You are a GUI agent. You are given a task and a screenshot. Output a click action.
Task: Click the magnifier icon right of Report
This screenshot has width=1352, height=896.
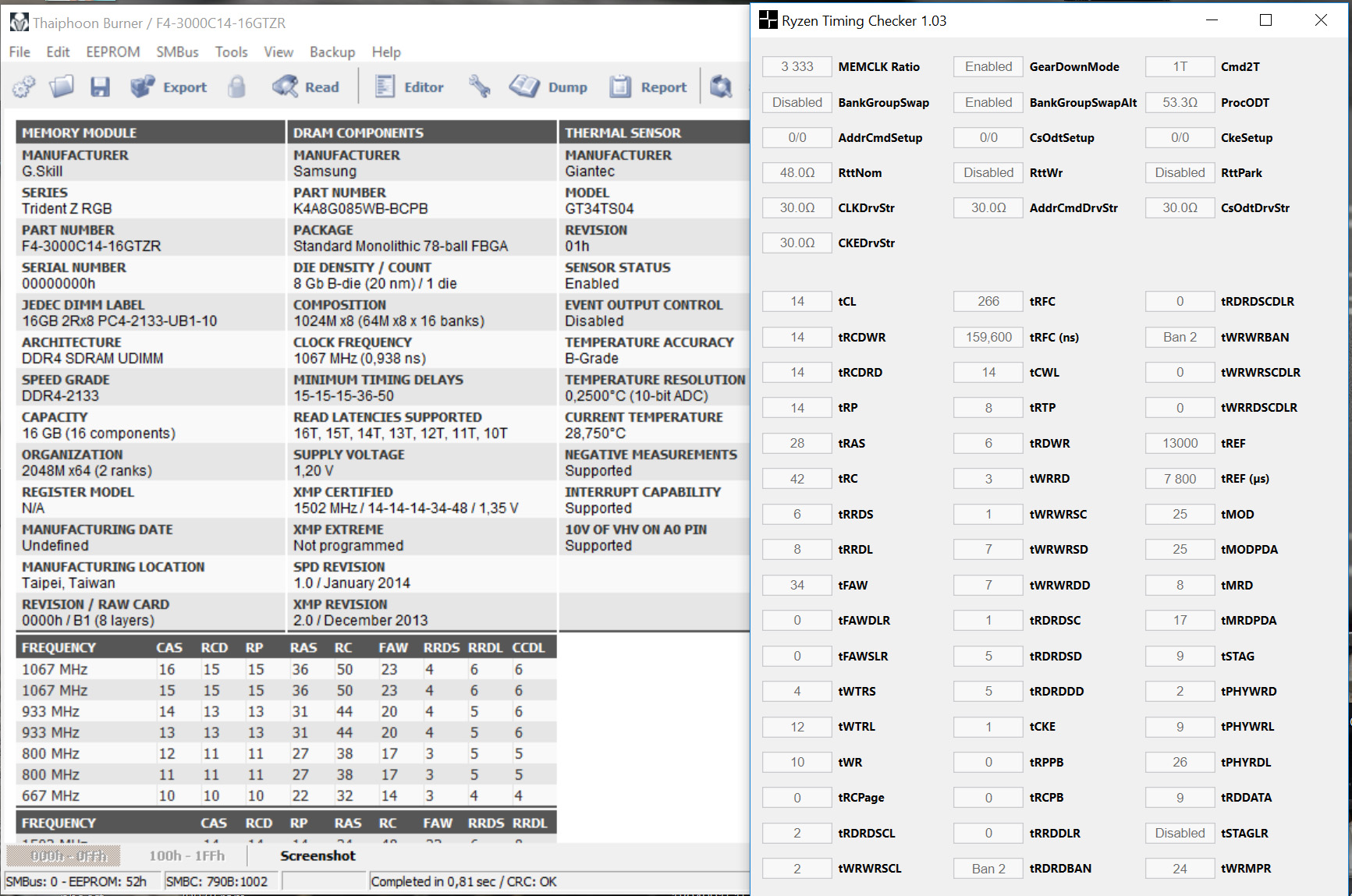click(x=721, y=87)
